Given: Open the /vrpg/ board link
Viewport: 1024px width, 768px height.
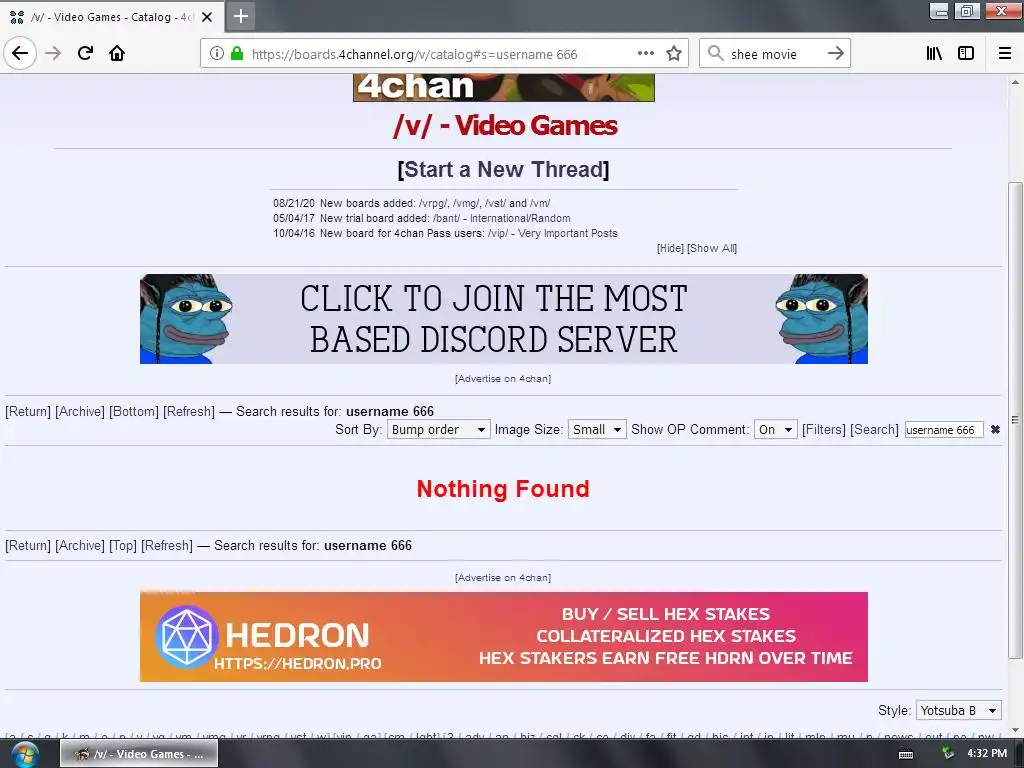Looking at the screenshot, I should (x=433, y=203).
